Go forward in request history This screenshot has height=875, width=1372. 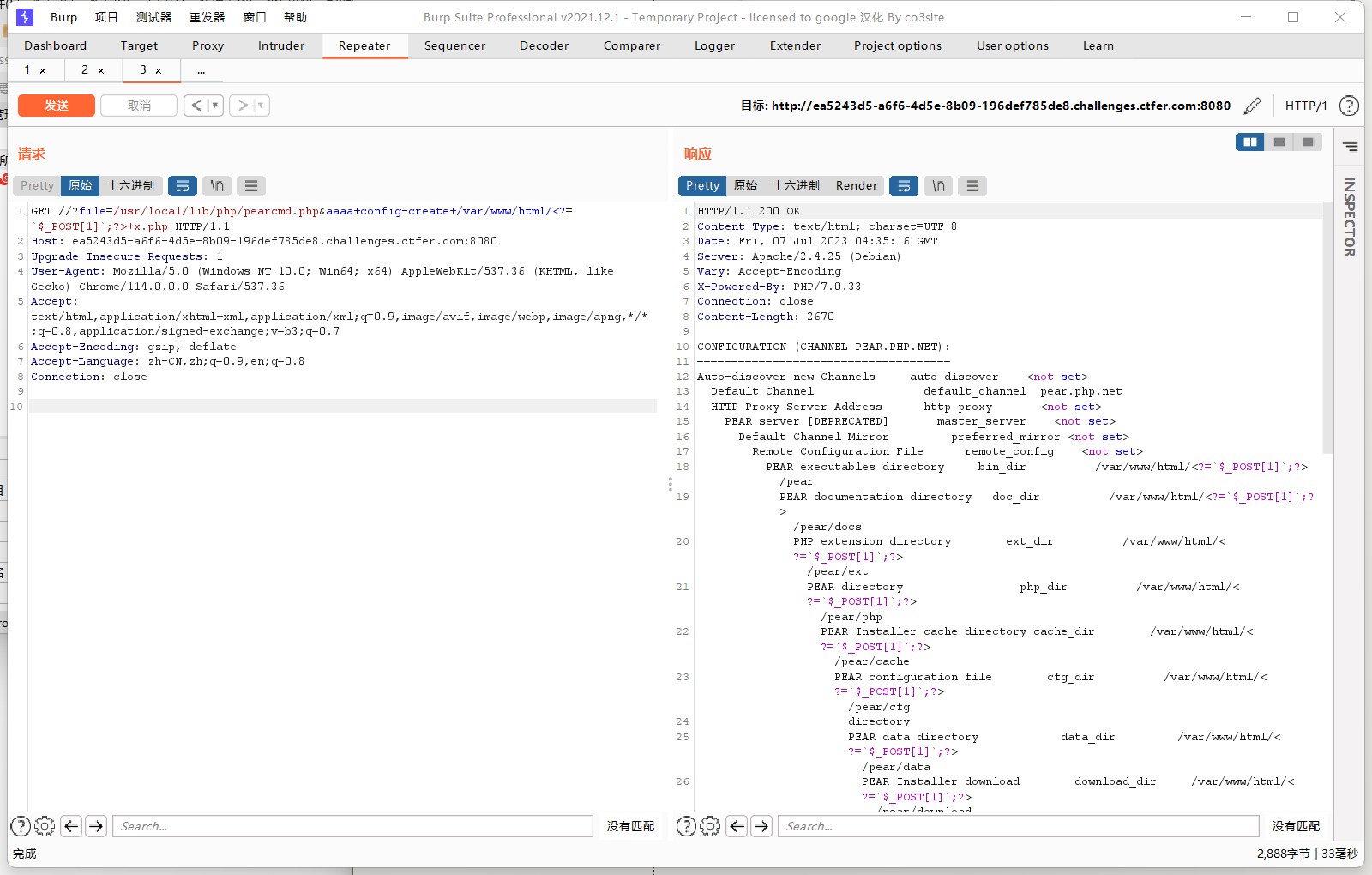243,106
